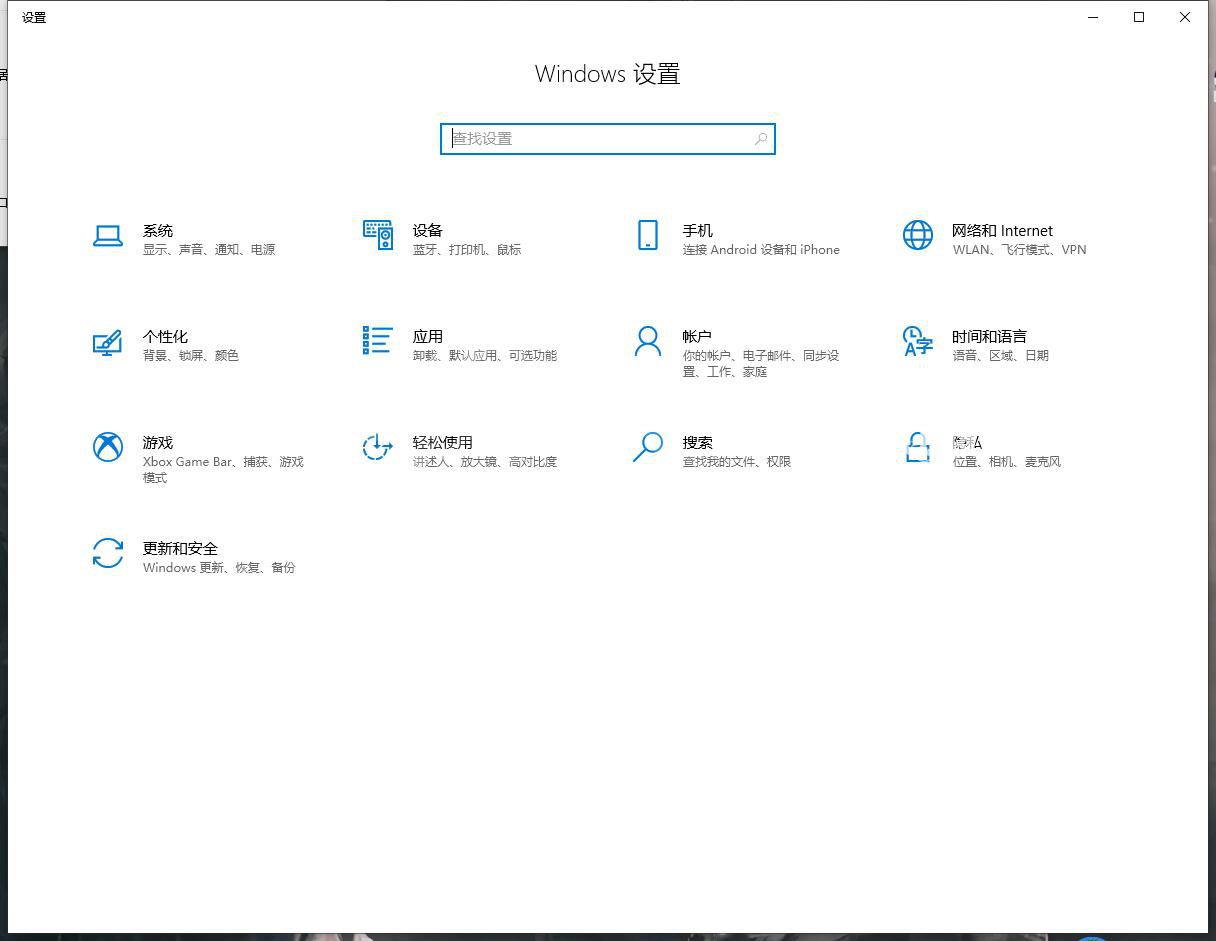Click the 更新和安全 circular arrows icon
The image size is (1216, 941).
point(108,553)
